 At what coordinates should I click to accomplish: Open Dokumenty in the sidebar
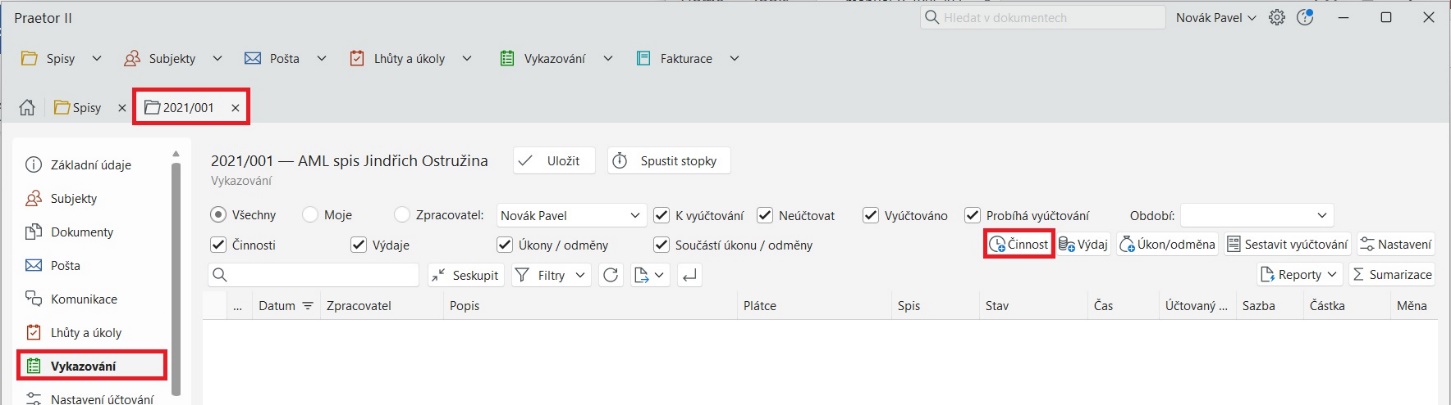[x=81, y=232]
